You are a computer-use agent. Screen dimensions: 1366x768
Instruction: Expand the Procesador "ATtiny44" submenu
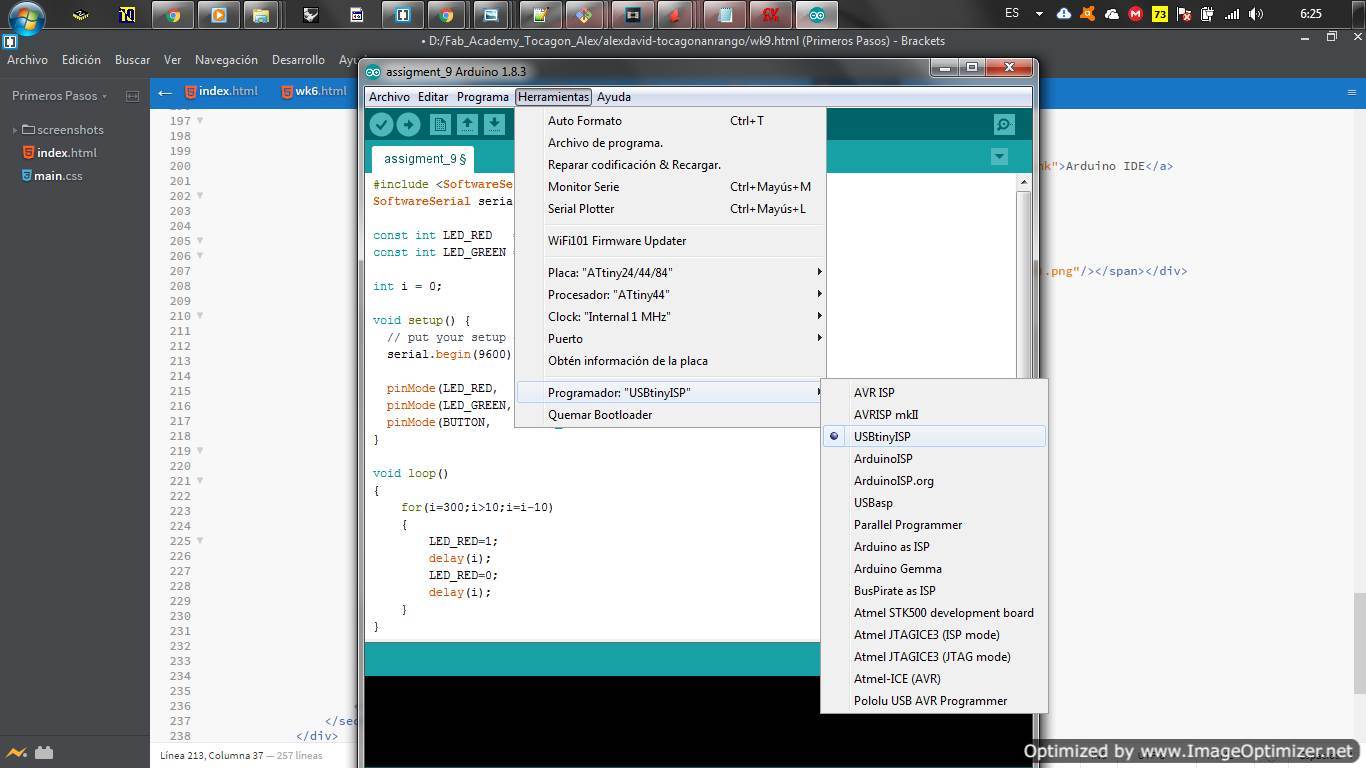click(x=671, y=295)
